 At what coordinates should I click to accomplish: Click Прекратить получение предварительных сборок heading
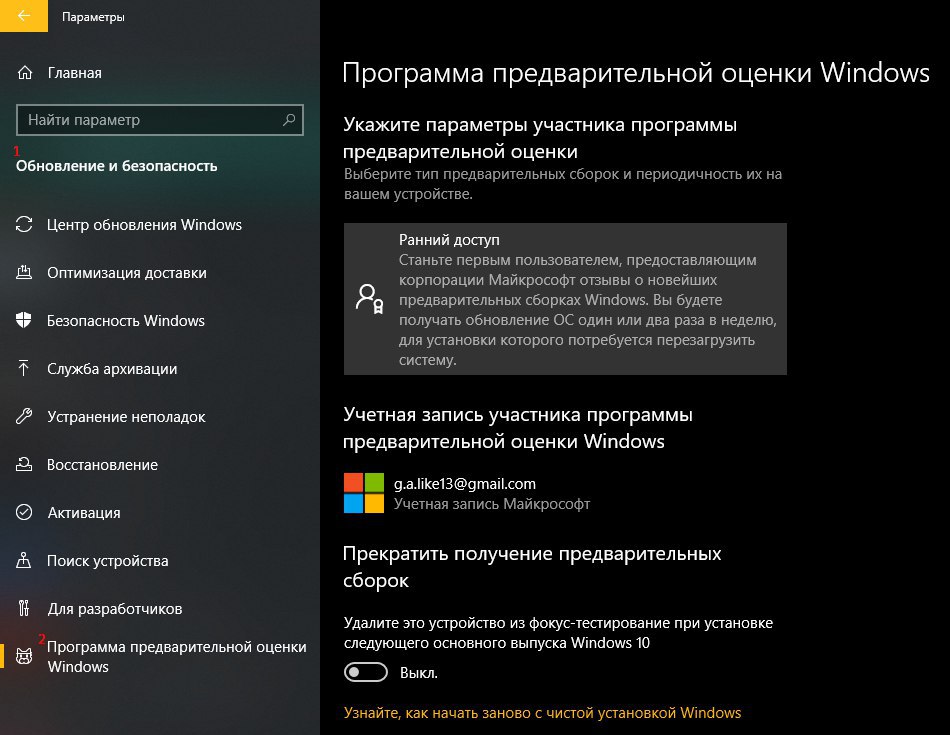(x=532, y=567)
